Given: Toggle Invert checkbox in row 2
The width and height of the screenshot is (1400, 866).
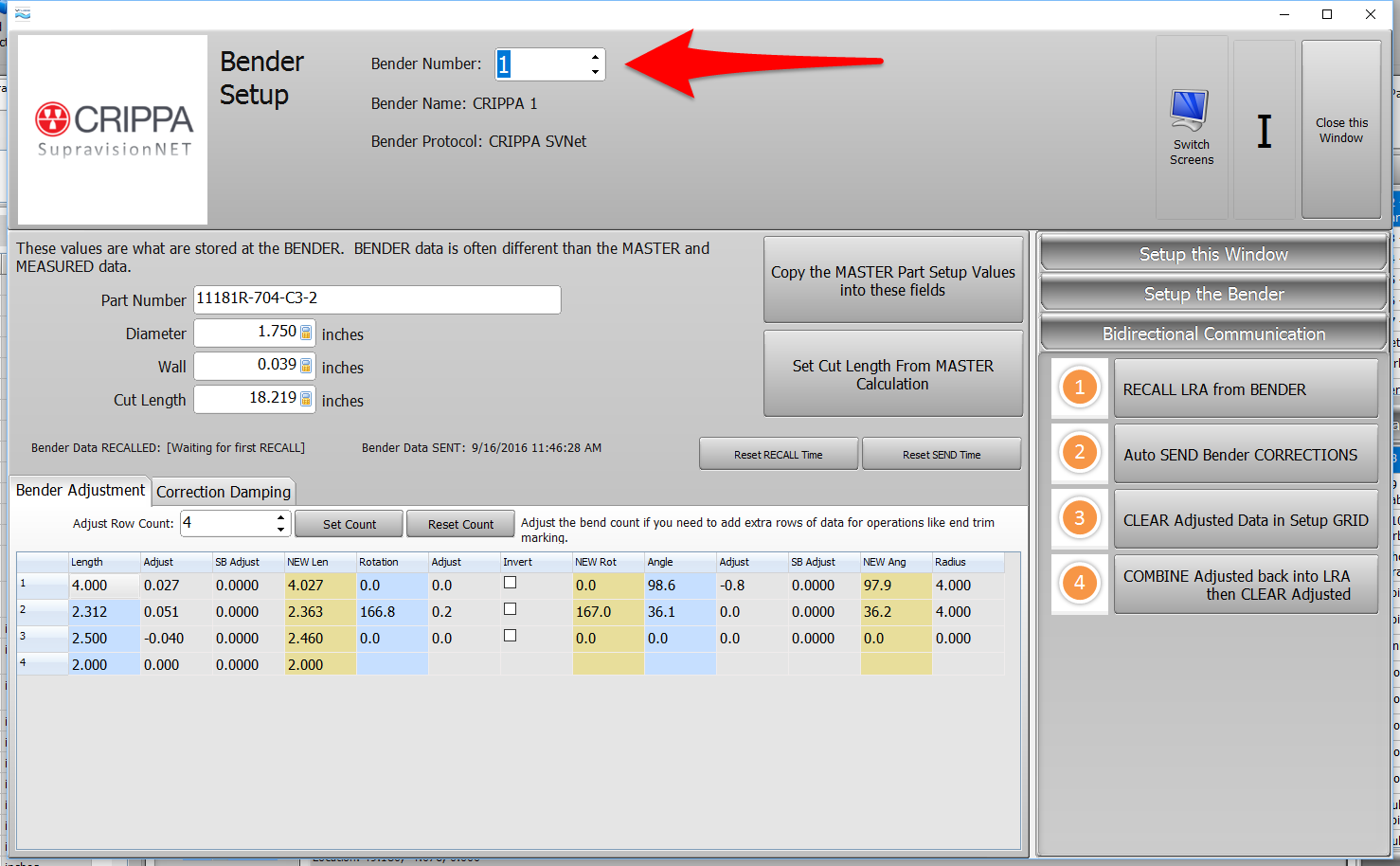Looking at the screenshot, I should 510,609.
